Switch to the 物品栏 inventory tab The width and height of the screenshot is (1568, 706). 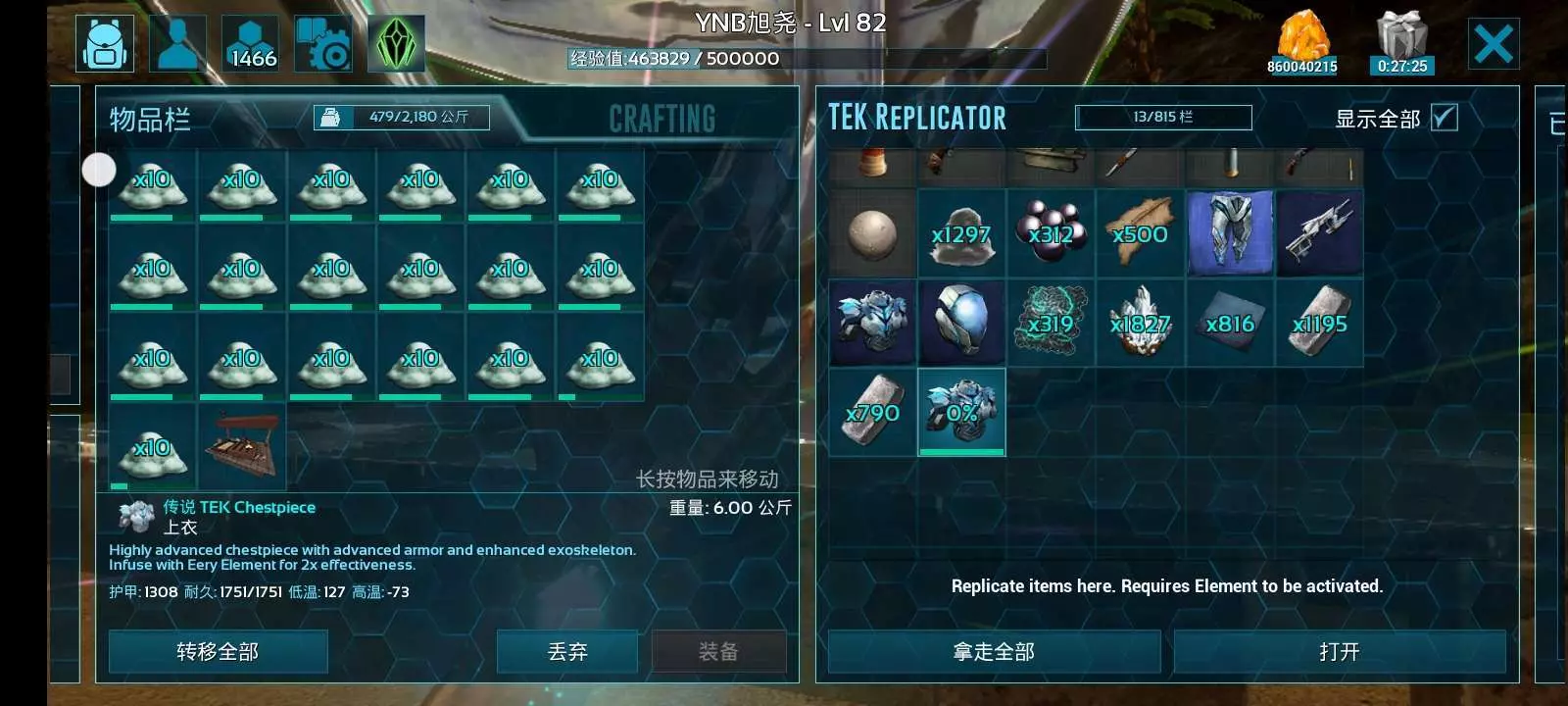[x=150, y=120]
